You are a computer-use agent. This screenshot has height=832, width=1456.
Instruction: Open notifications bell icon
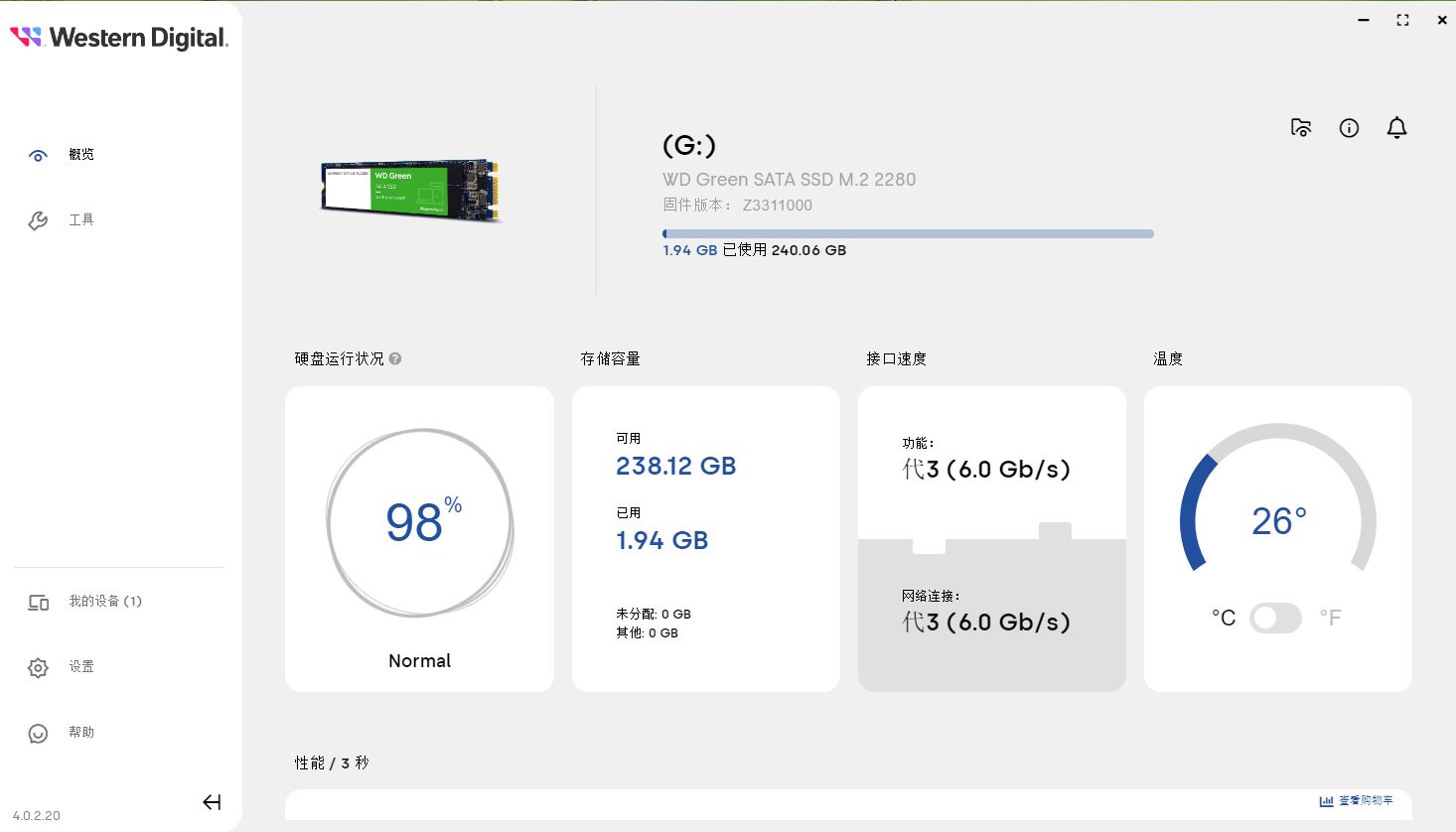[x=1396, y=128]
